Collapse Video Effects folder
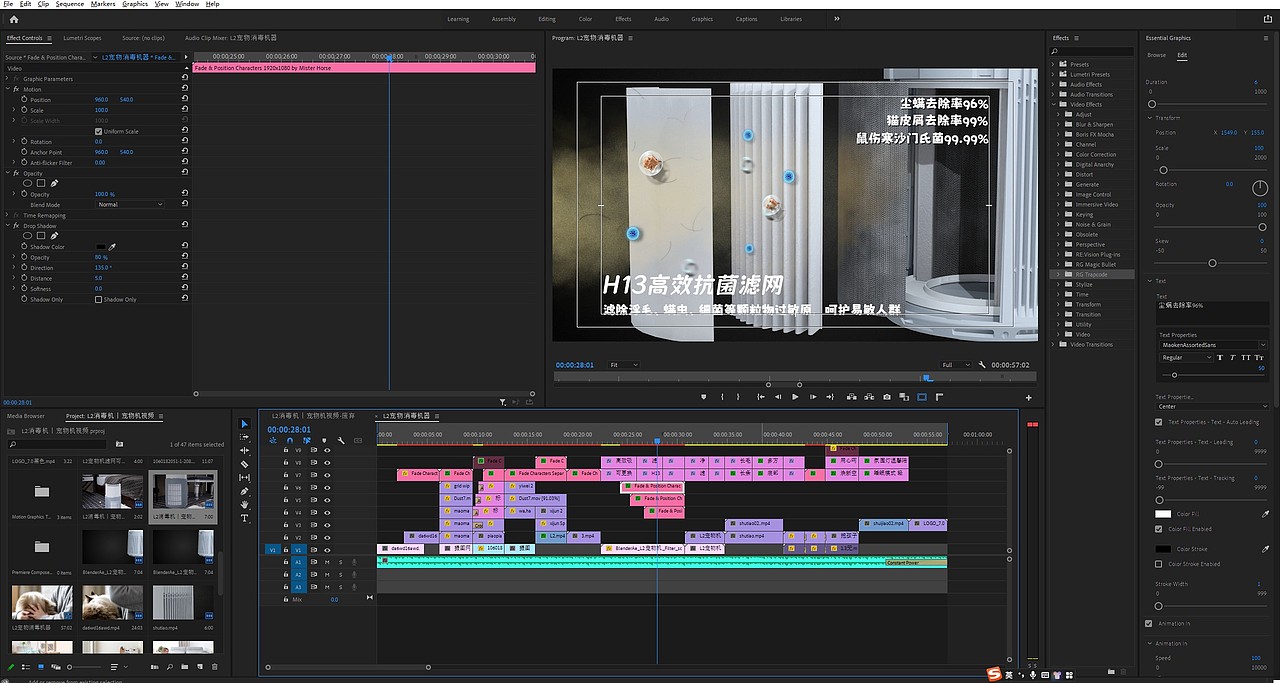The image size is (1280, 683). click(1055, 104)
